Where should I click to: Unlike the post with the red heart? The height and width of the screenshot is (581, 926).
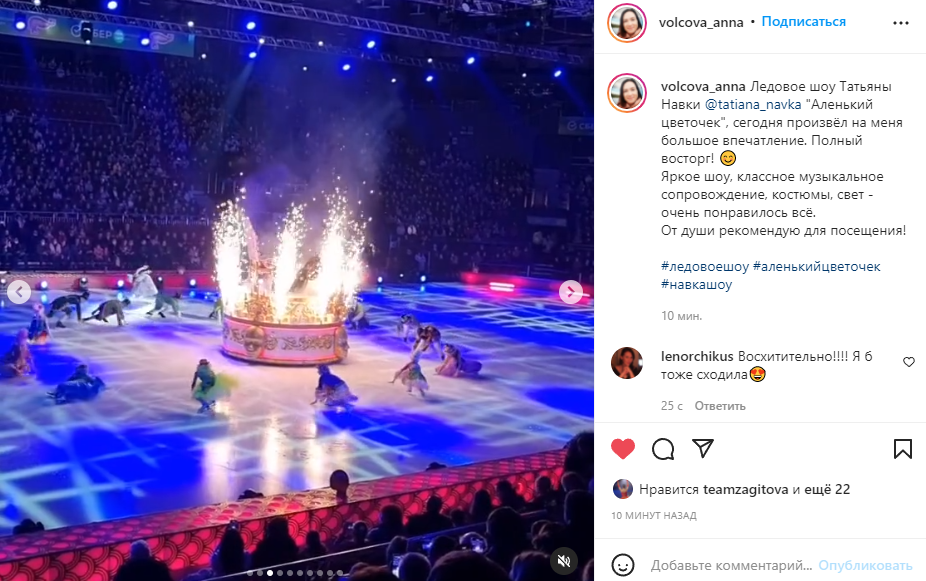tap(622, 449)
